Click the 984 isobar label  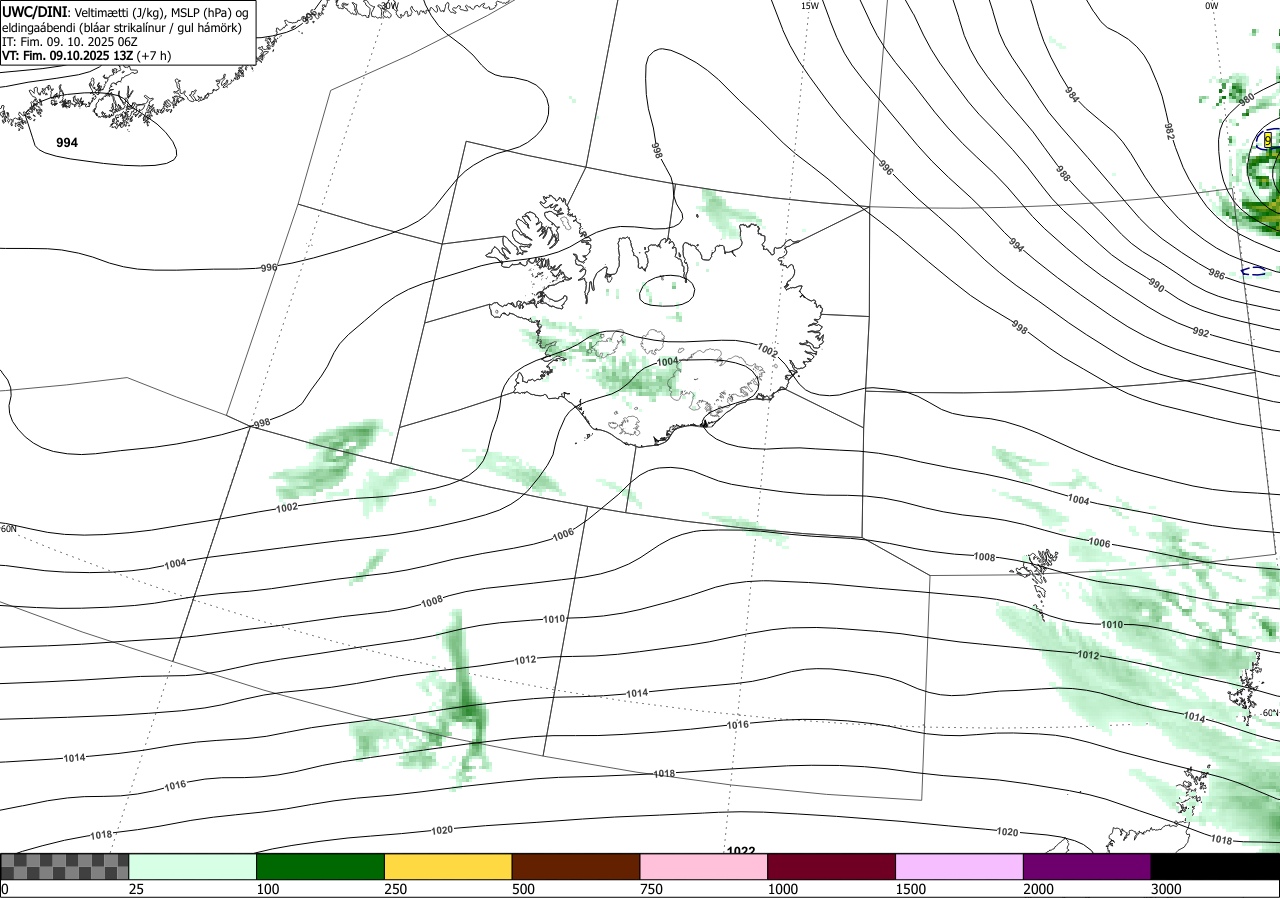coord(1072,95)
